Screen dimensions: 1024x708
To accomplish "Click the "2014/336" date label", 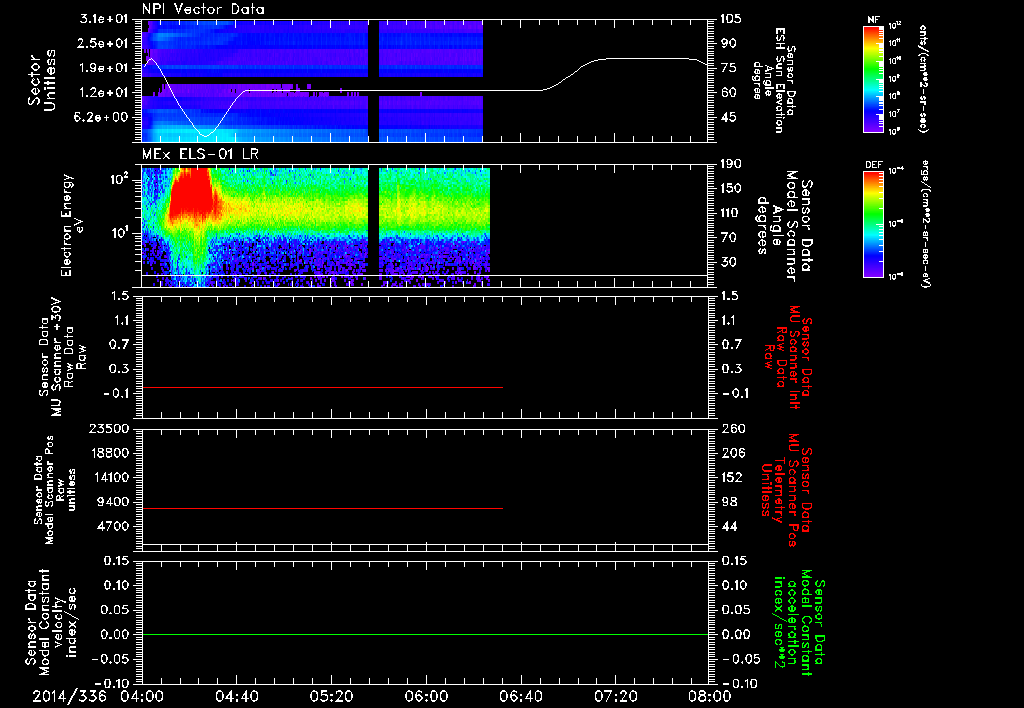I will (x=70, y=696).
